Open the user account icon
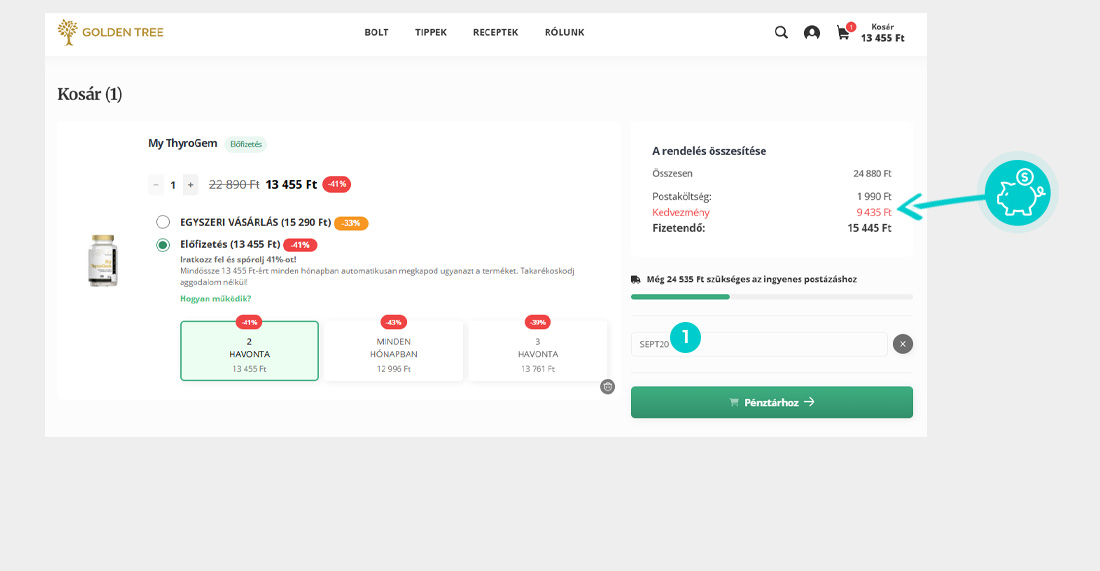 (x=812, y=33)
